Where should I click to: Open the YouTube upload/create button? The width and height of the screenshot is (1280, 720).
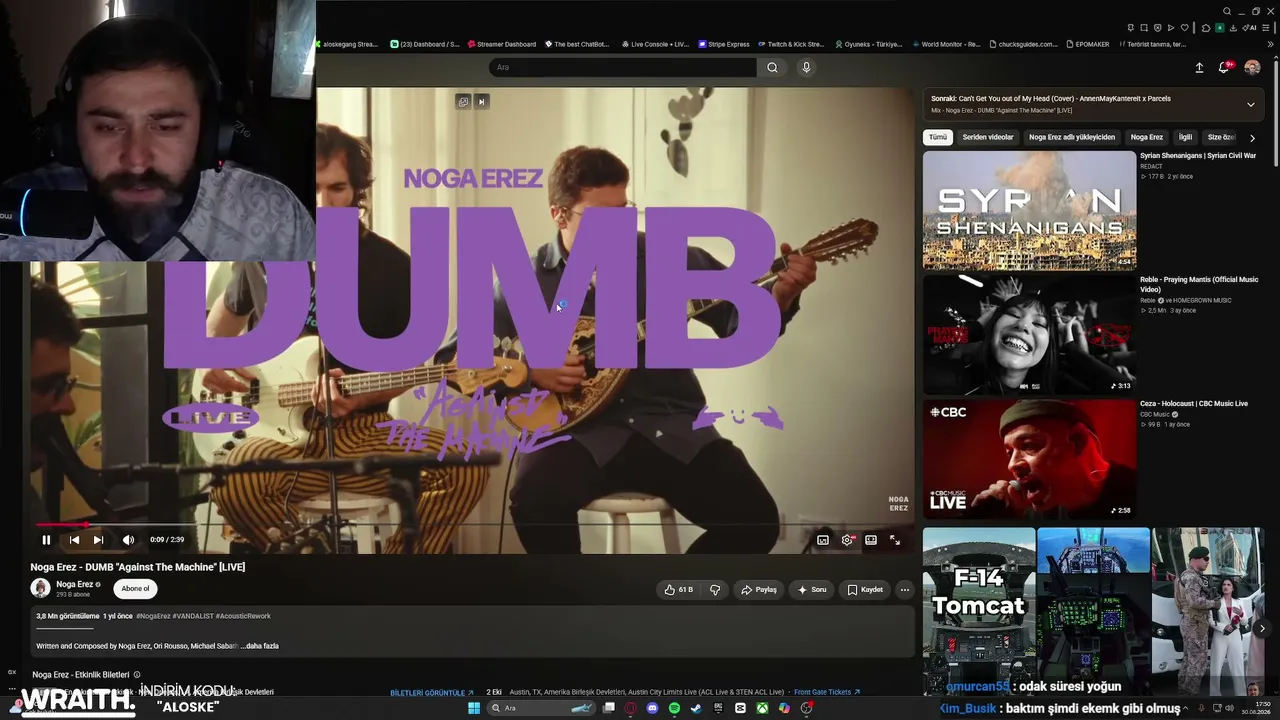pyautogui.click(x=1199, y=67)
